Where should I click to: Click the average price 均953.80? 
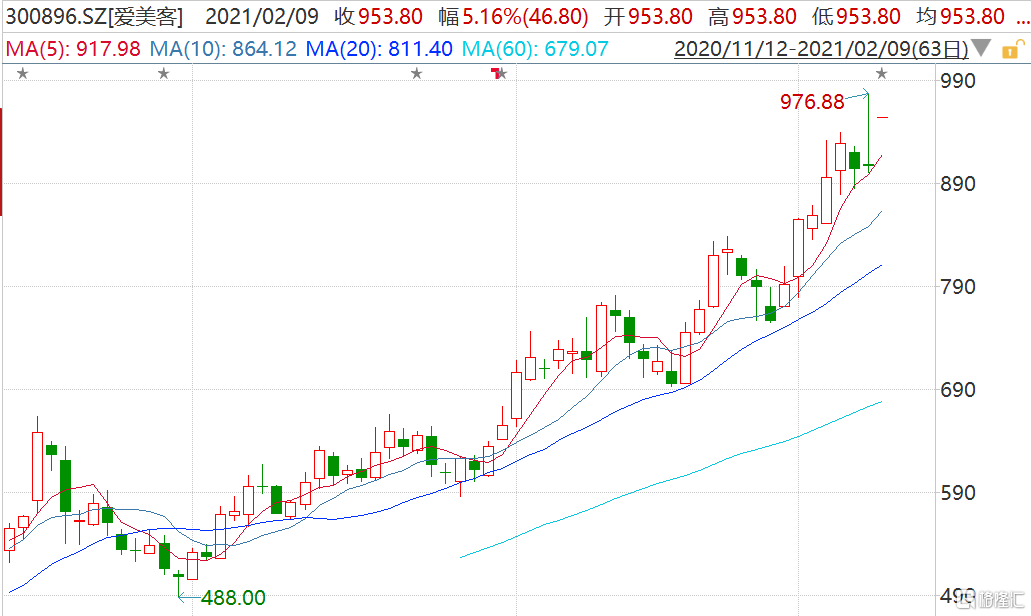tap(961, 16)
